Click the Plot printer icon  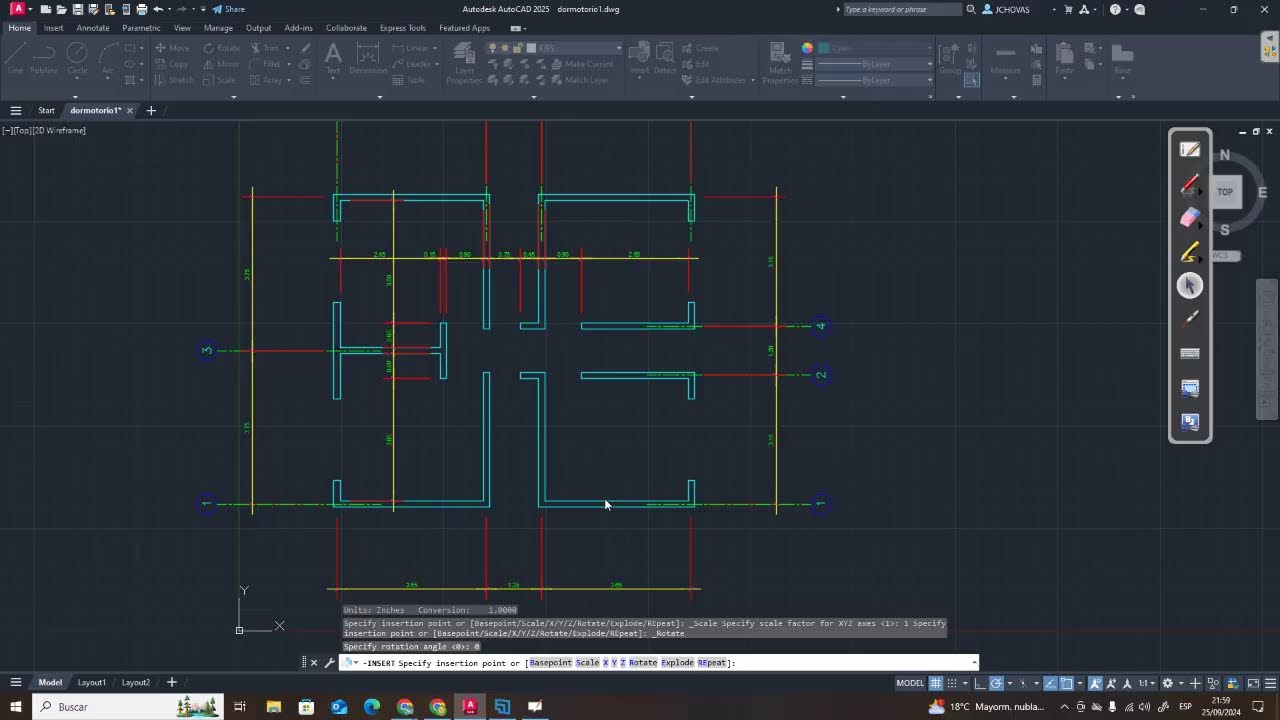click(x=142, y=9)
